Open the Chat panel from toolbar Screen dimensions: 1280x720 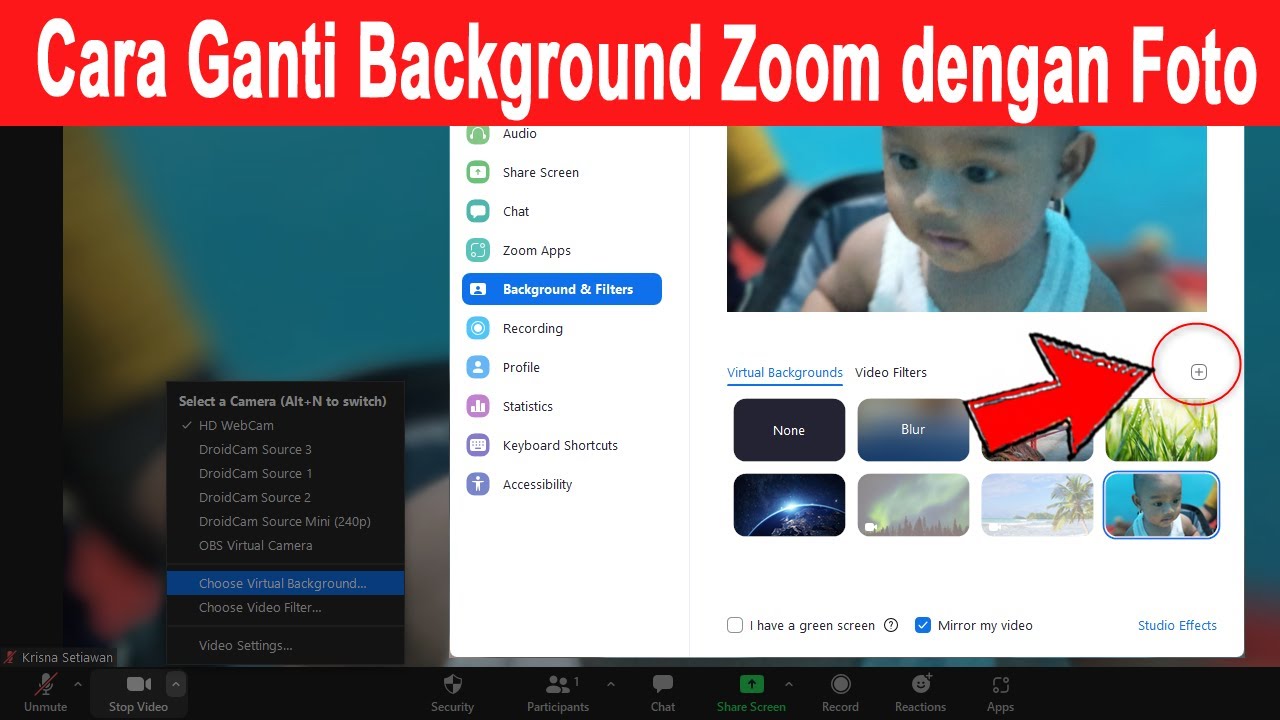(x=663, y=692)
